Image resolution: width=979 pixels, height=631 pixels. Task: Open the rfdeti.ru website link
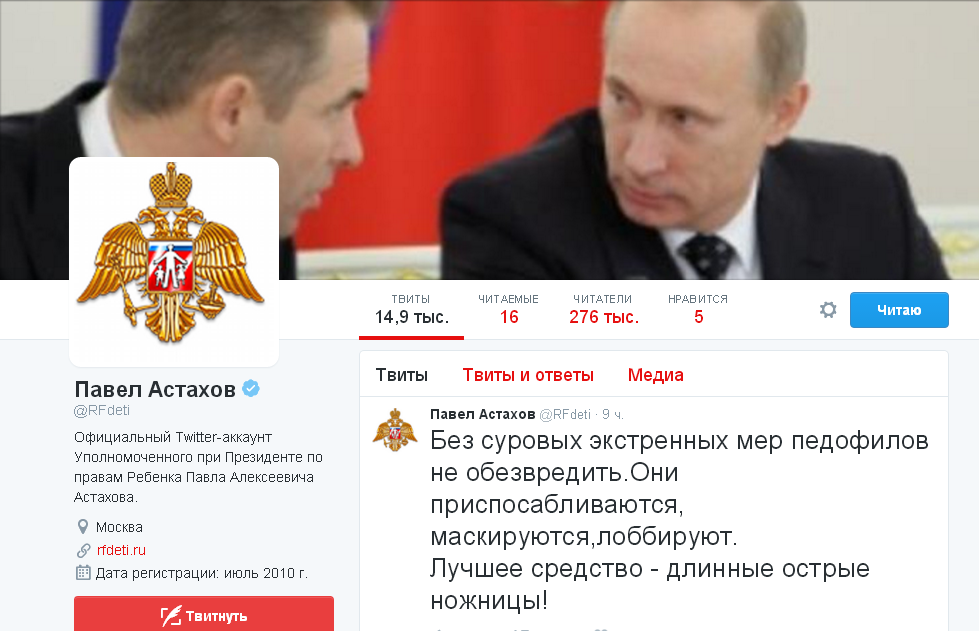[x=121, y=550]
